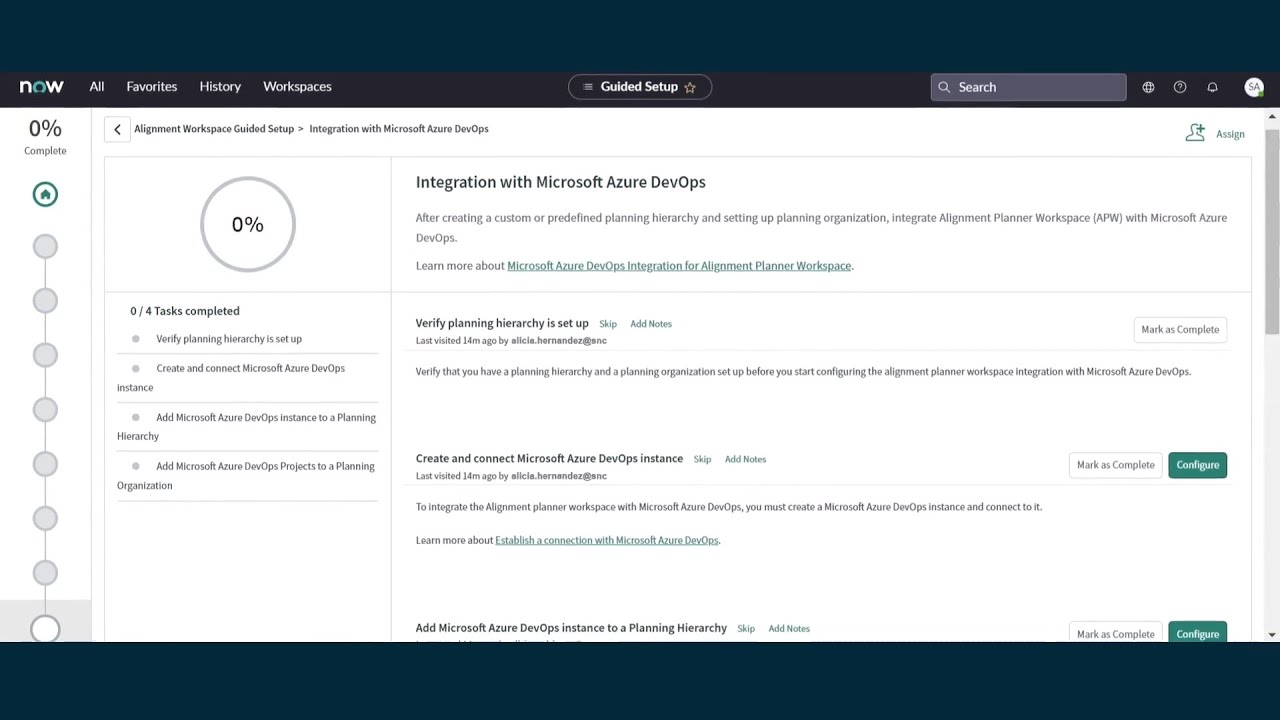Click the 'Create and connect Microsoft Azure DevOps instance' heading
This screenshot has height=720, width=1280.
click(x=549, y=458)
